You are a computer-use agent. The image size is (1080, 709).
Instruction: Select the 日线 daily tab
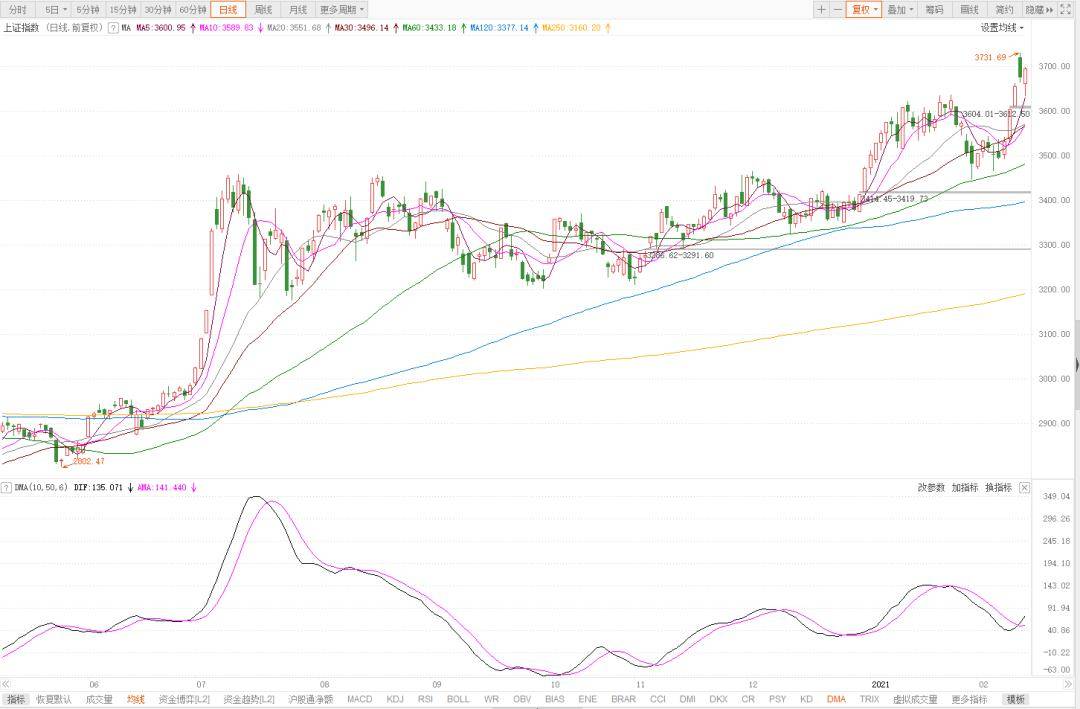228,10
